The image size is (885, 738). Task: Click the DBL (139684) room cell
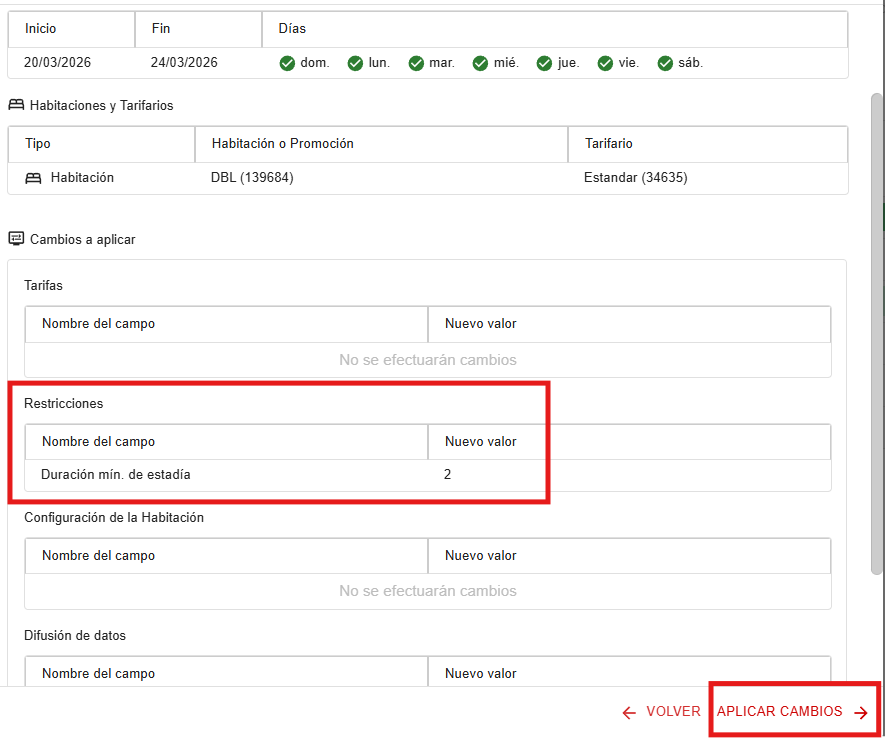(252, 178)
